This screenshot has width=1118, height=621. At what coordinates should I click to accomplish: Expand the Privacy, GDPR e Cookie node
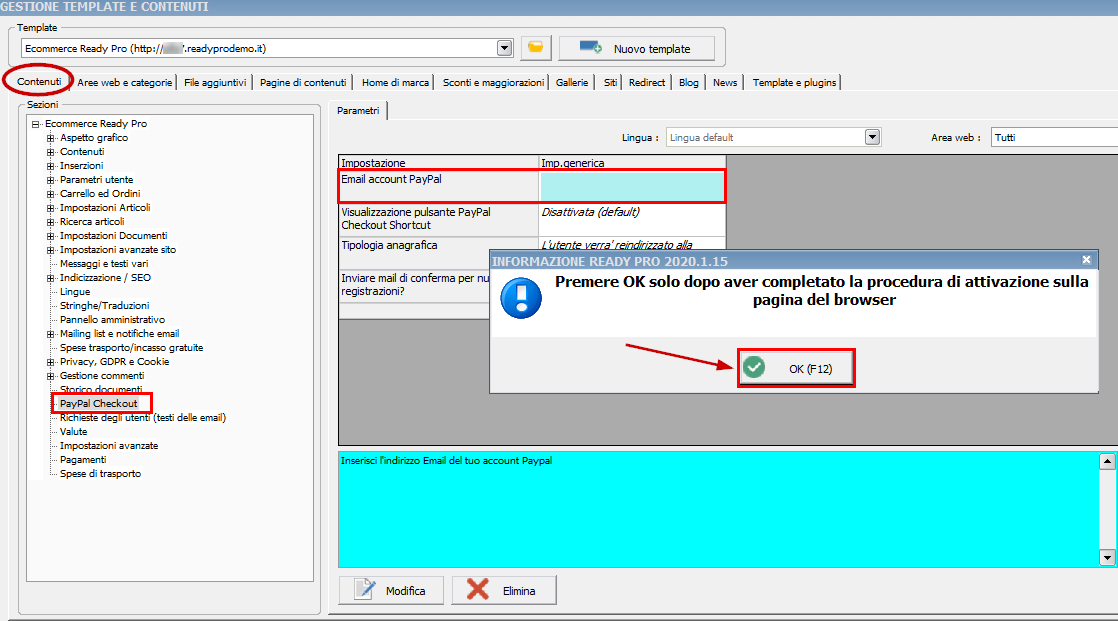pyautogui.click(x=50, y=362)
